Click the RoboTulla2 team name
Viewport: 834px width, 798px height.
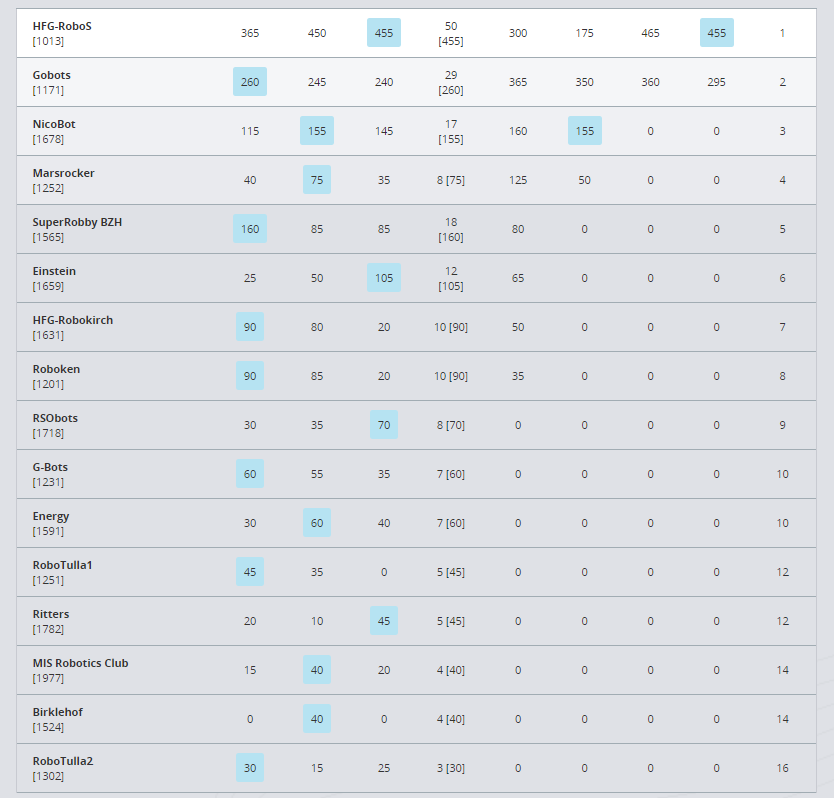point(62,761)
